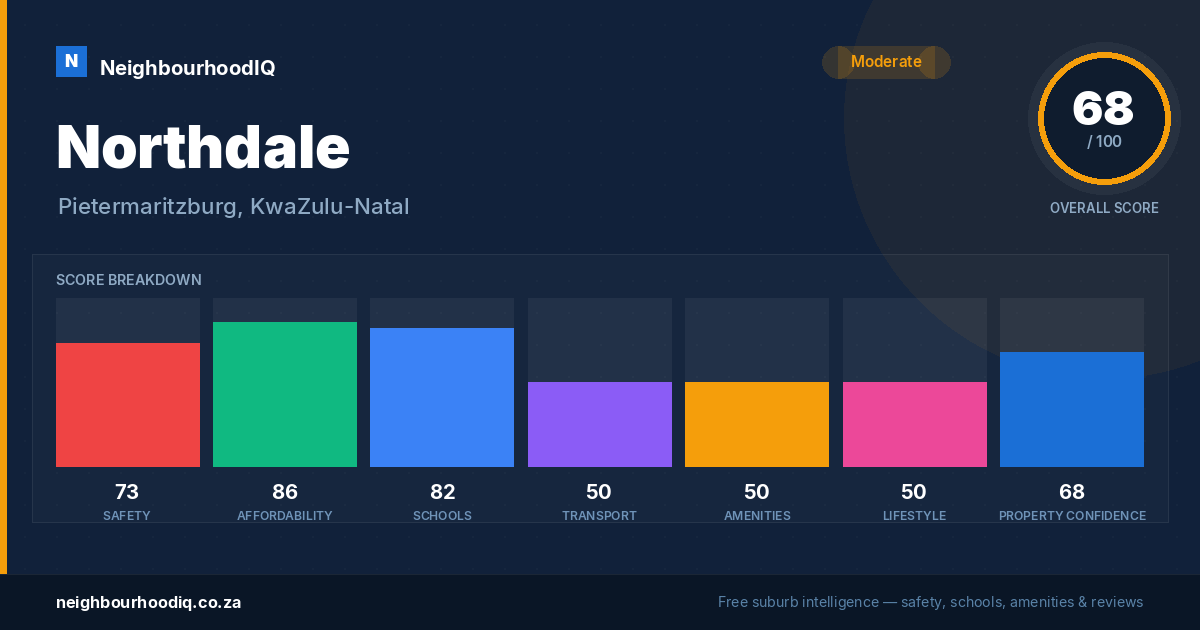Select the green Affordability bar
This screenshot has height=630, width=1200.
[285, 394]
